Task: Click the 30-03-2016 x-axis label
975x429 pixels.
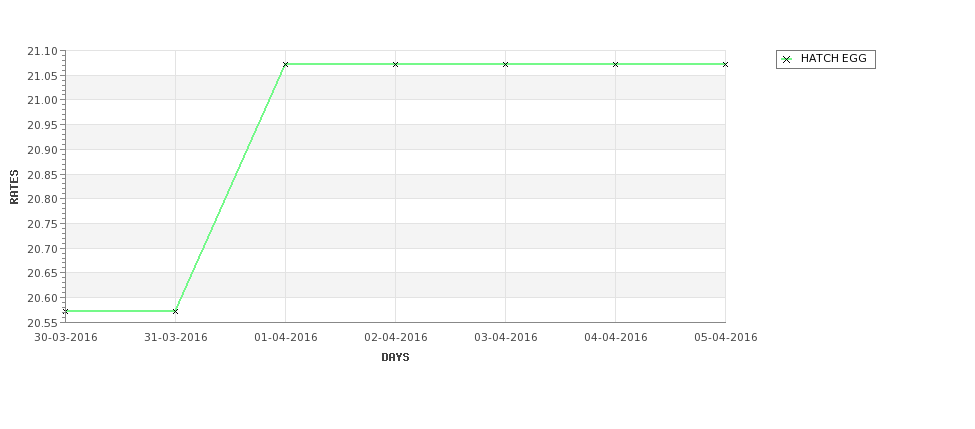Action: point(65,338)
